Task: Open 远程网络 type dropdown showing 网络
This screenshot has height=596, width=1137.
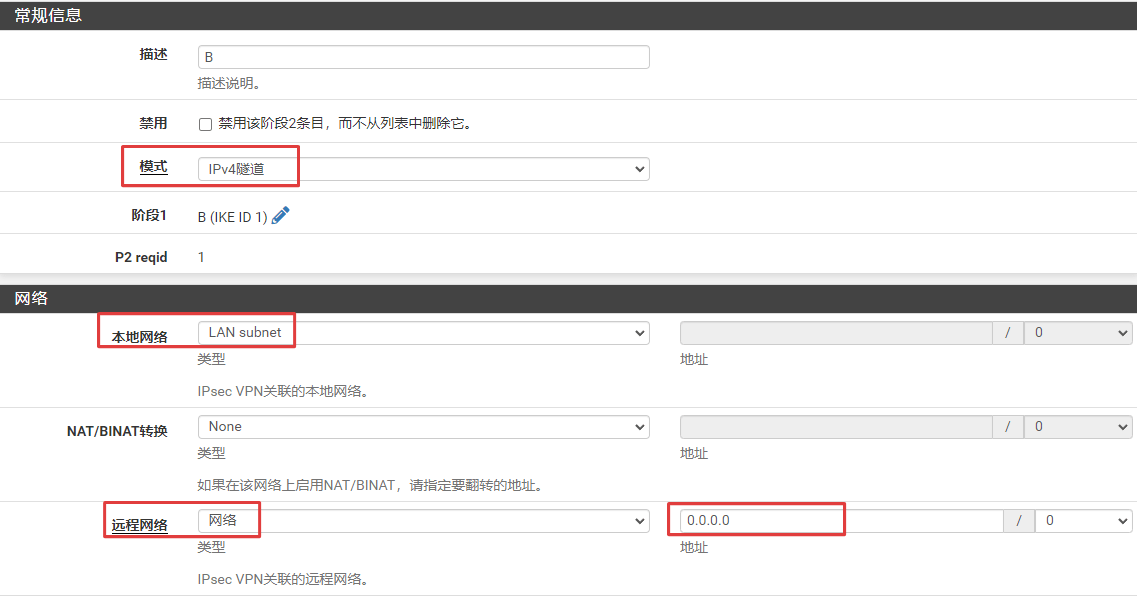Action: [423, 521]
